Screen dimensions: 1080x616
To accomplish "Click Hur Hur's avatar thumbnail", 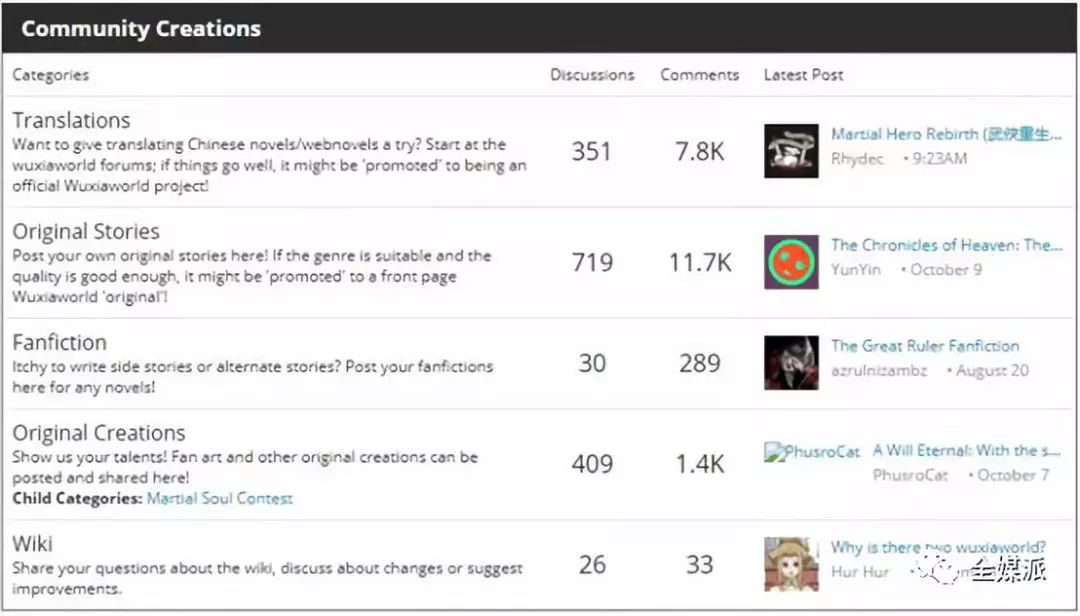I will click(x=791, y=564).
